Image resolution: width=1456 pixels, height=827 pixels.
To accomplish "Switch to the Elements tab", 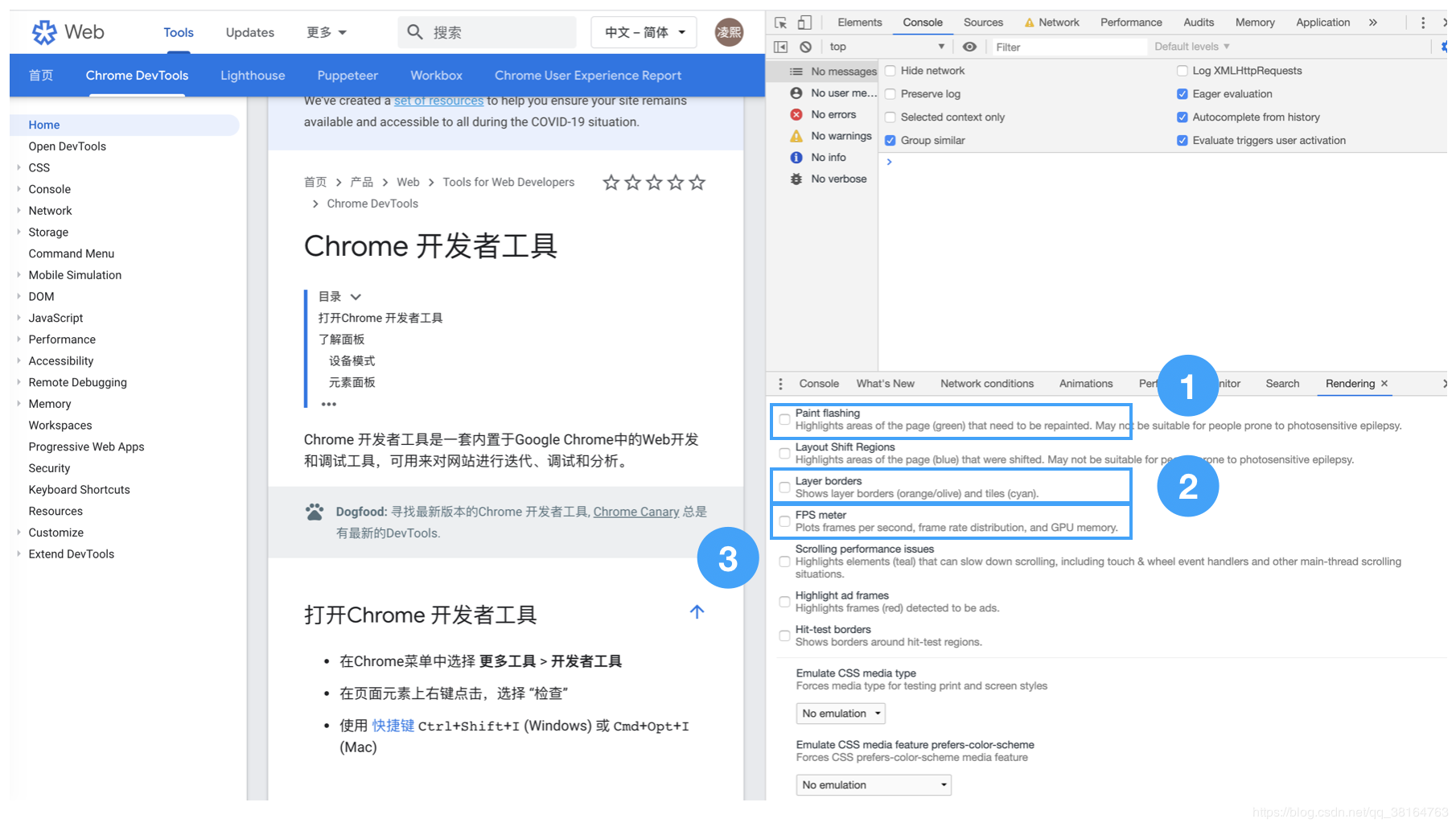I will coord(859,23).
